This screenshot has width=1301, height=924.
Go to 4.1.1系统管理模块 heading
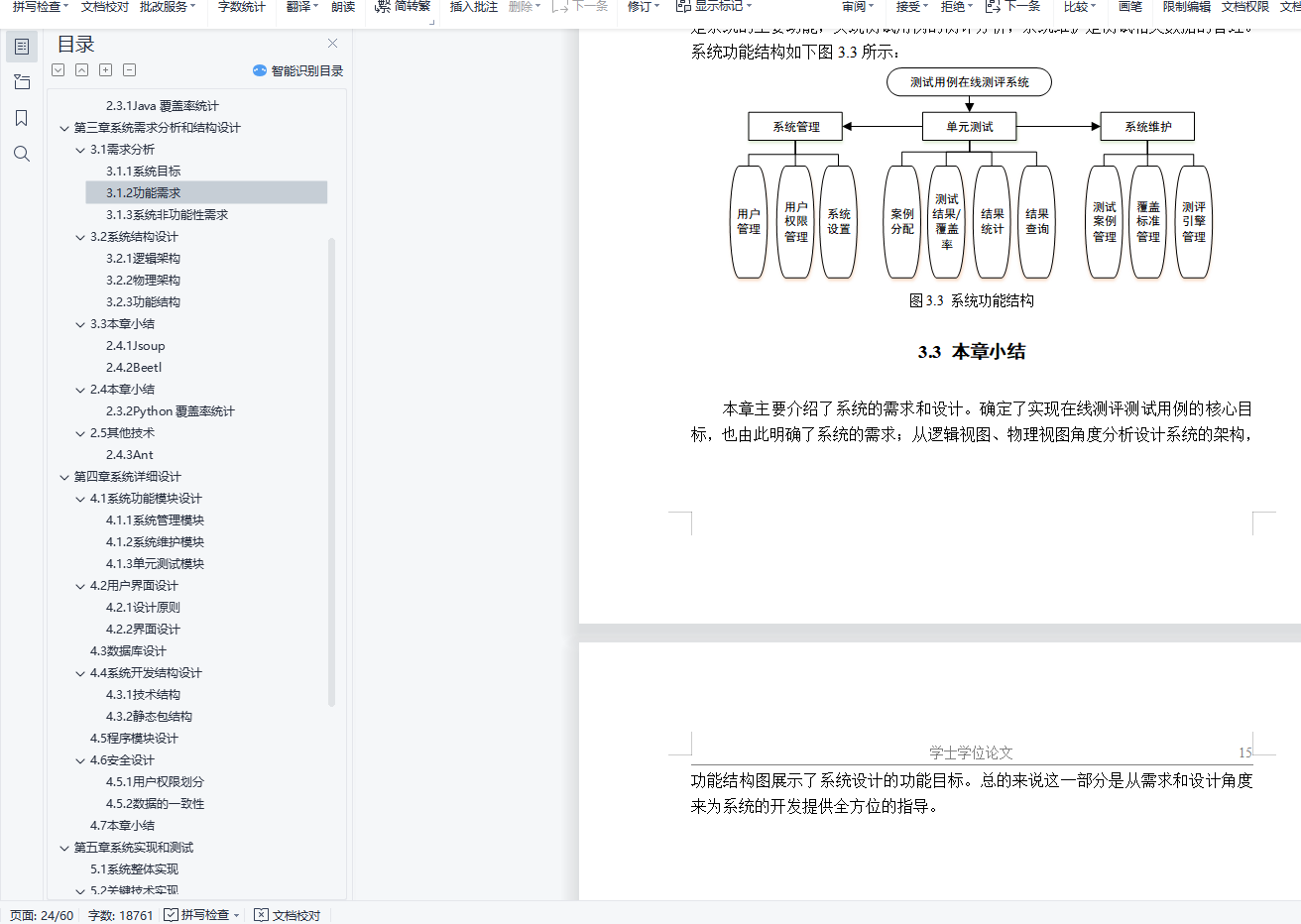[x=156, y=520]
